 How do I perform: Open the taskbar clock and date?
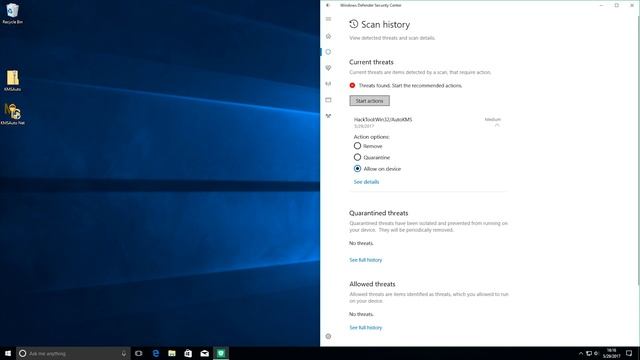click(611, 353)
